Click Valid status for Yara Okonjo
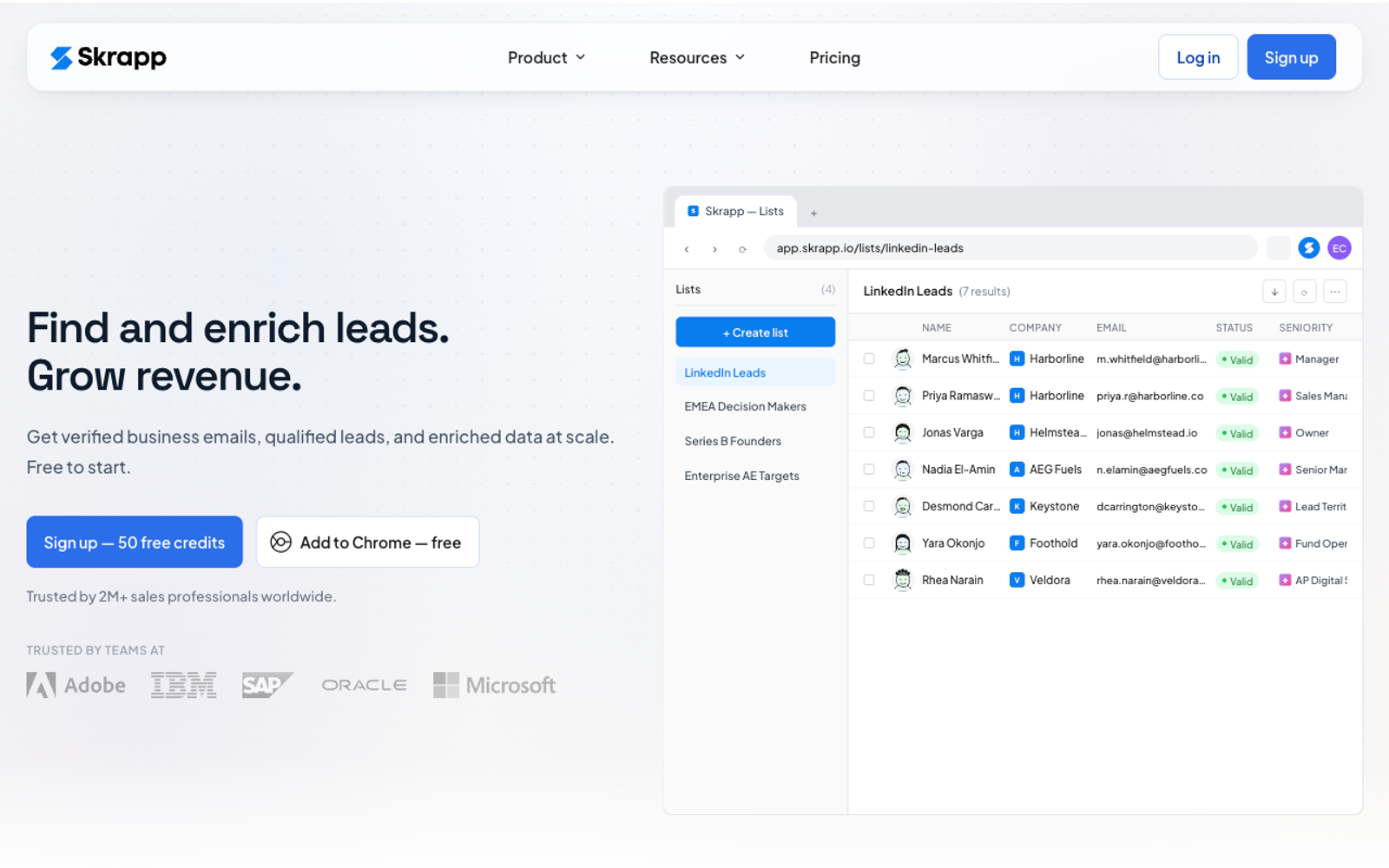The width and height of the screenshot is (1389, 868). [1237, 544]
